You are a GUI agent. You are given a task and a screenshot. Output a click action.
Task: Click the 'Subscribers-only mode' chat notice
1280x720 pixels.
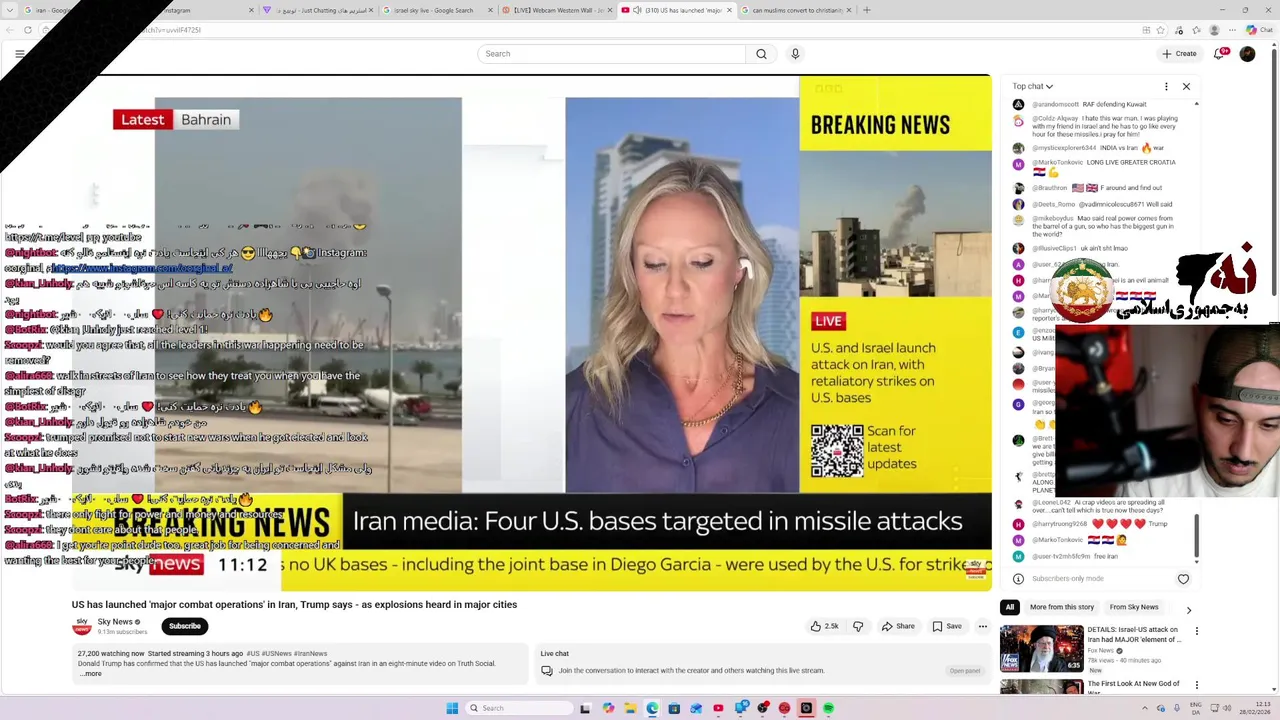pos(1067,579)
